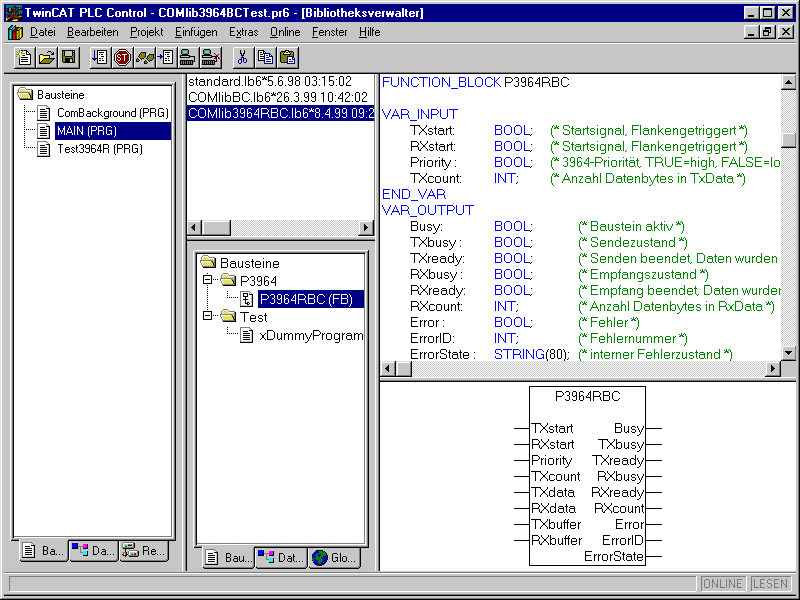Screen dimensions: 800x600
Task: Open the Einfügen menu
Action: click(x=196, y=32)
